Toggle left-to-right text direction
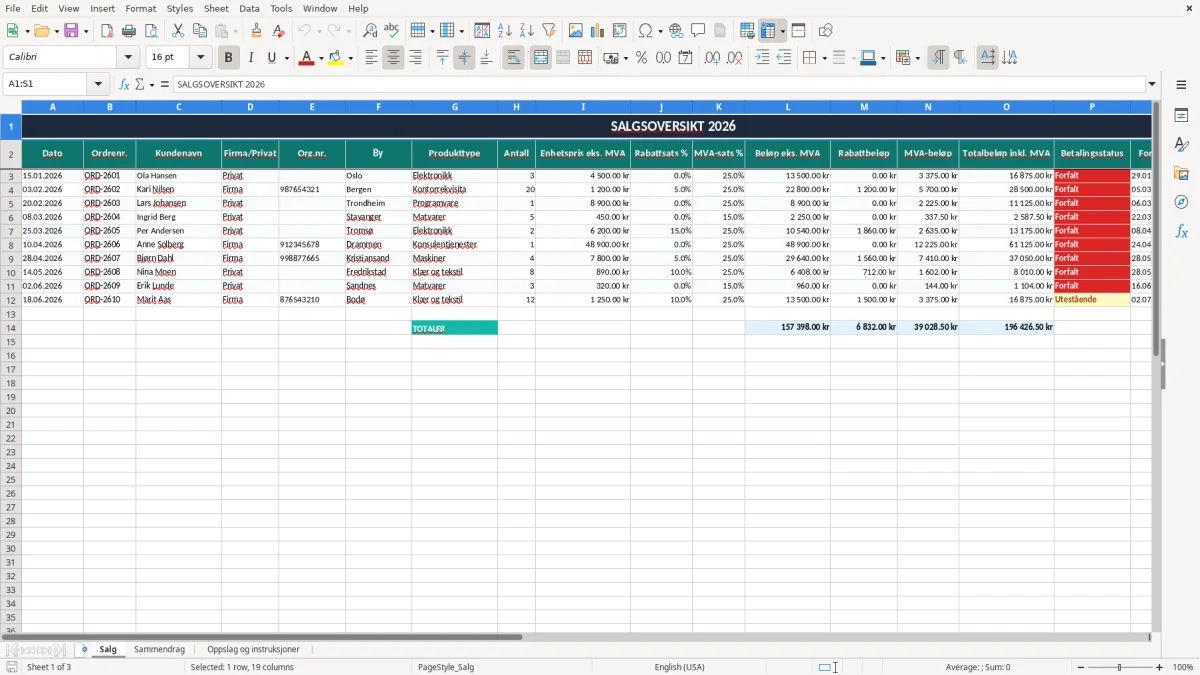Viewport: 1200px width, 675px height. 938,58
